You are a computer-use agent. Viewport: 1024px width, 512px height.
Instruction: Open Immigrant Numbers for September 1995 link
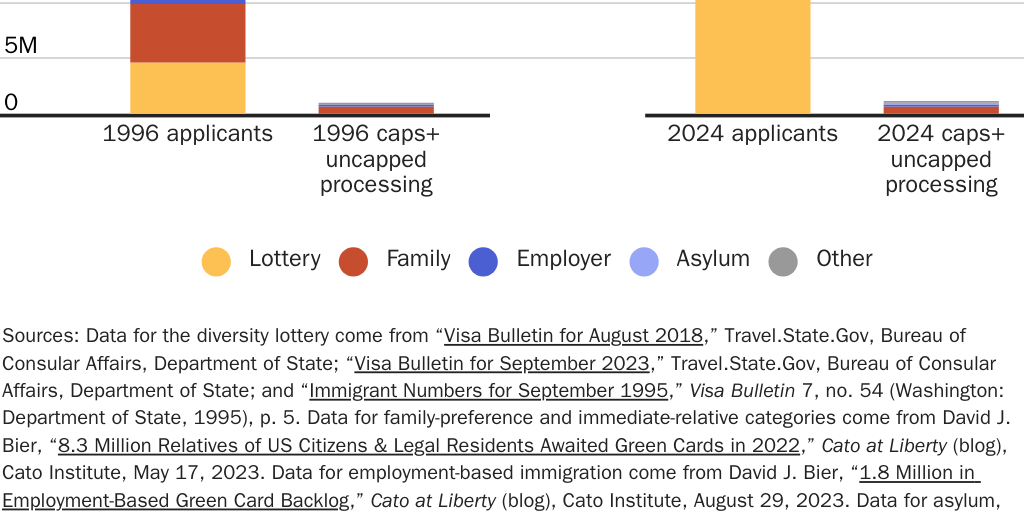488,390
